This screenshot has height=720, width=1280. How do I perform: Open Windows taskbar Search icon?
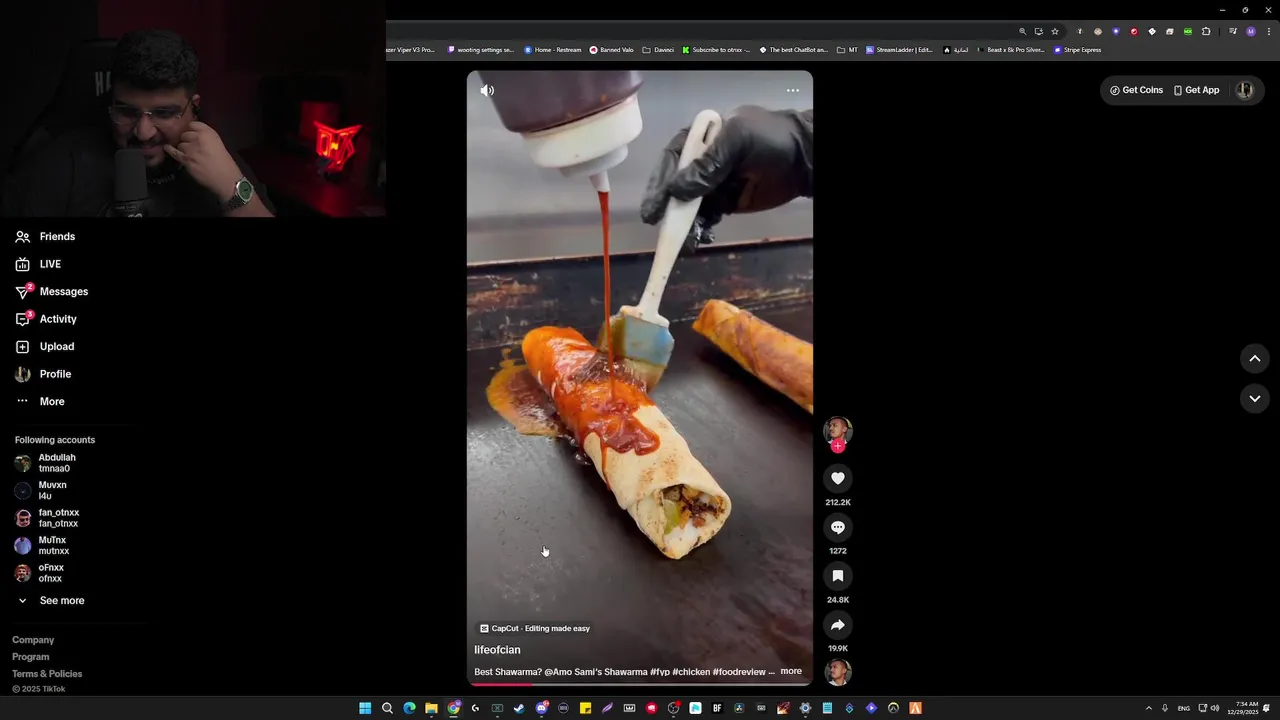coord(387,708)
